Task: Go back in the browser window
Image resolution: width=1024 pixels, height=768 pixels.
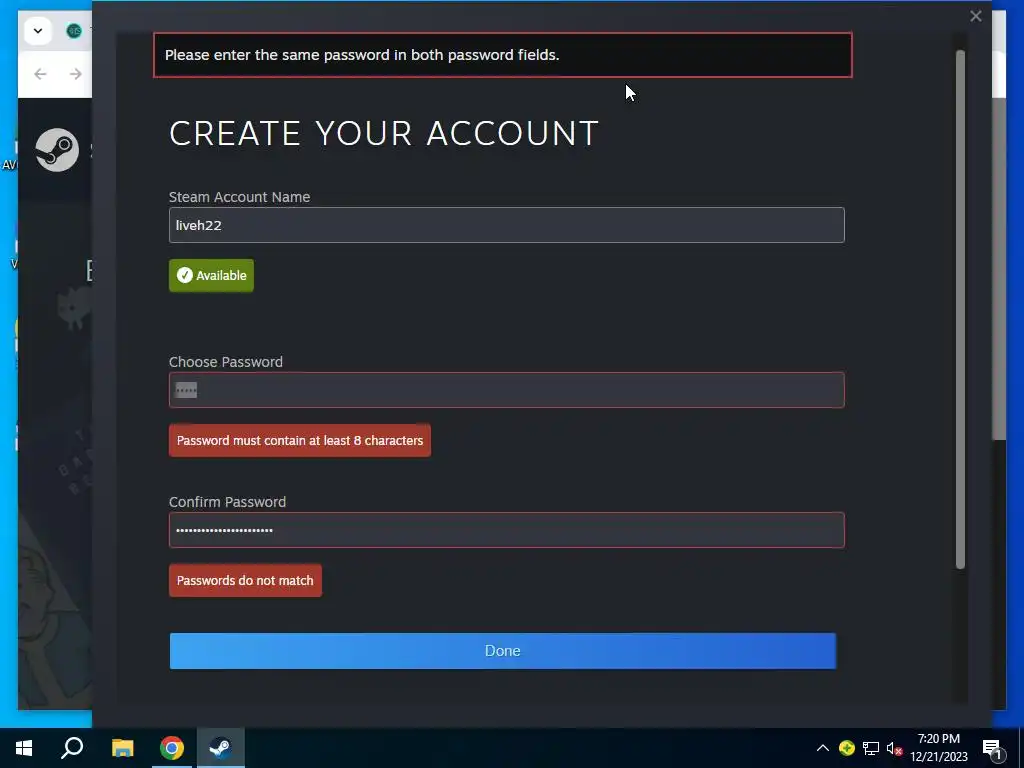Action: click(40, 74)
